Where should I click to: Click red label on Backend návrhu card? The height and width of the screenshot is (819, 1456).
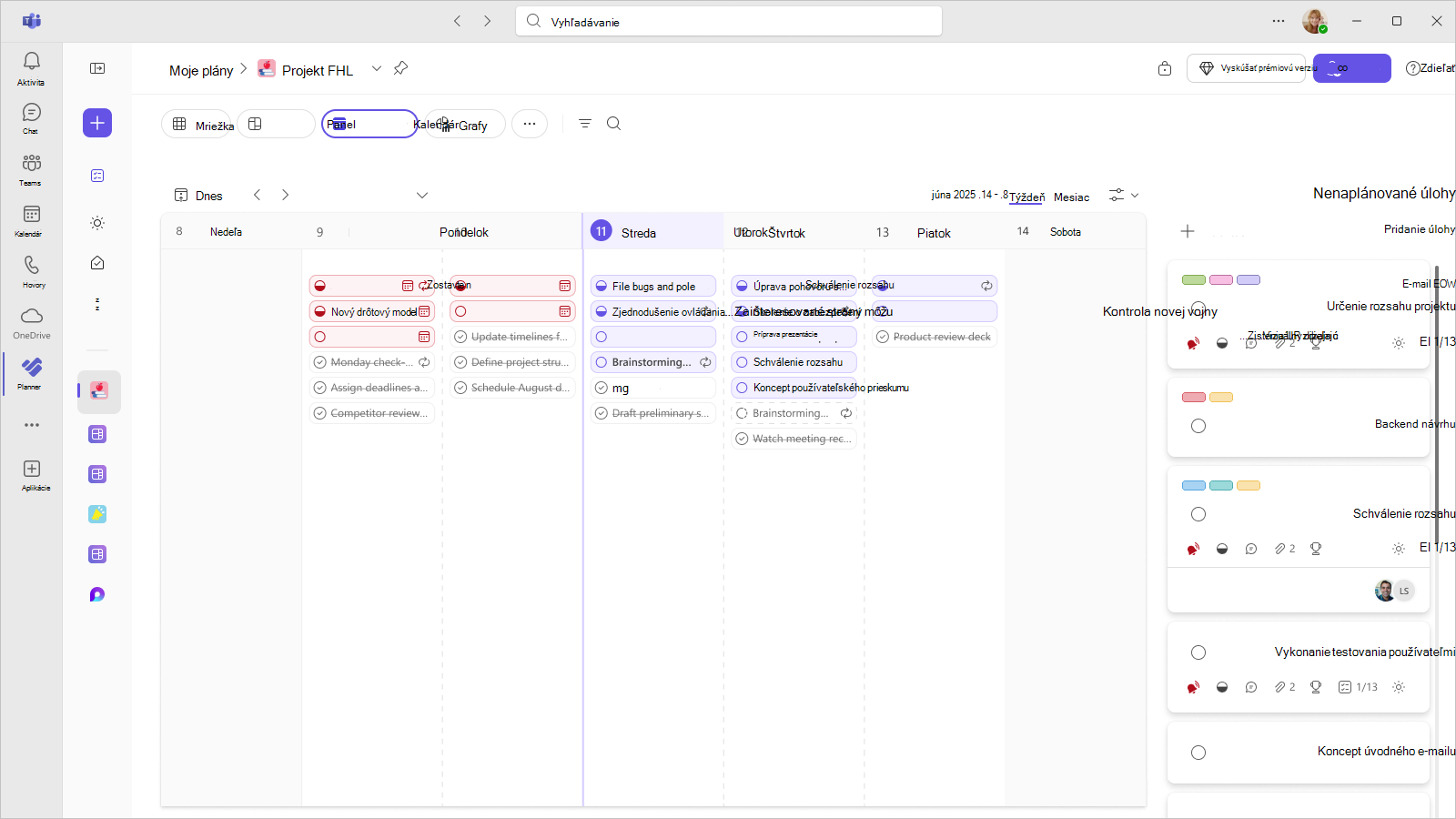click(1194, 397)
